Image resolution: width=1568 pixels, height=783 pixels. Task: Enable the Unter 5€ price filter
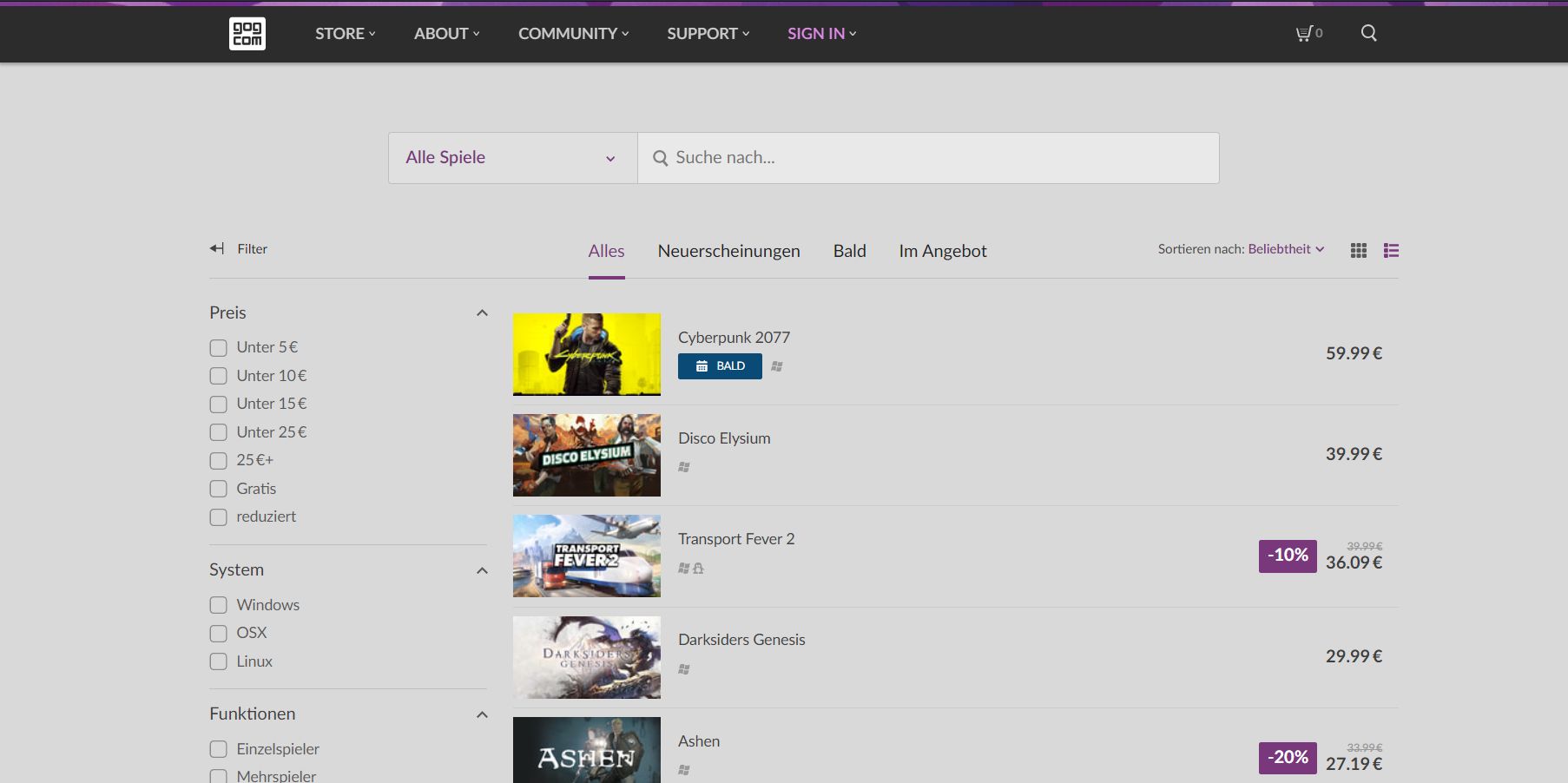[218, 348]
